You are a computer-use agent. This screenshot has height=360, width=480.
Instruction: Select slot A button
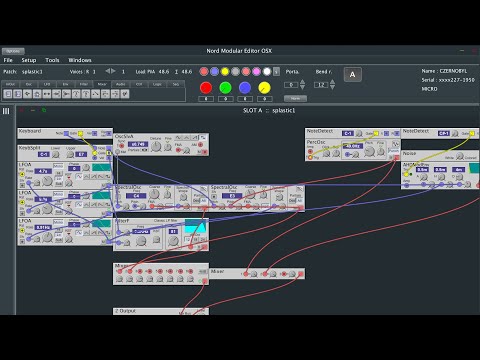click(352, 75)
